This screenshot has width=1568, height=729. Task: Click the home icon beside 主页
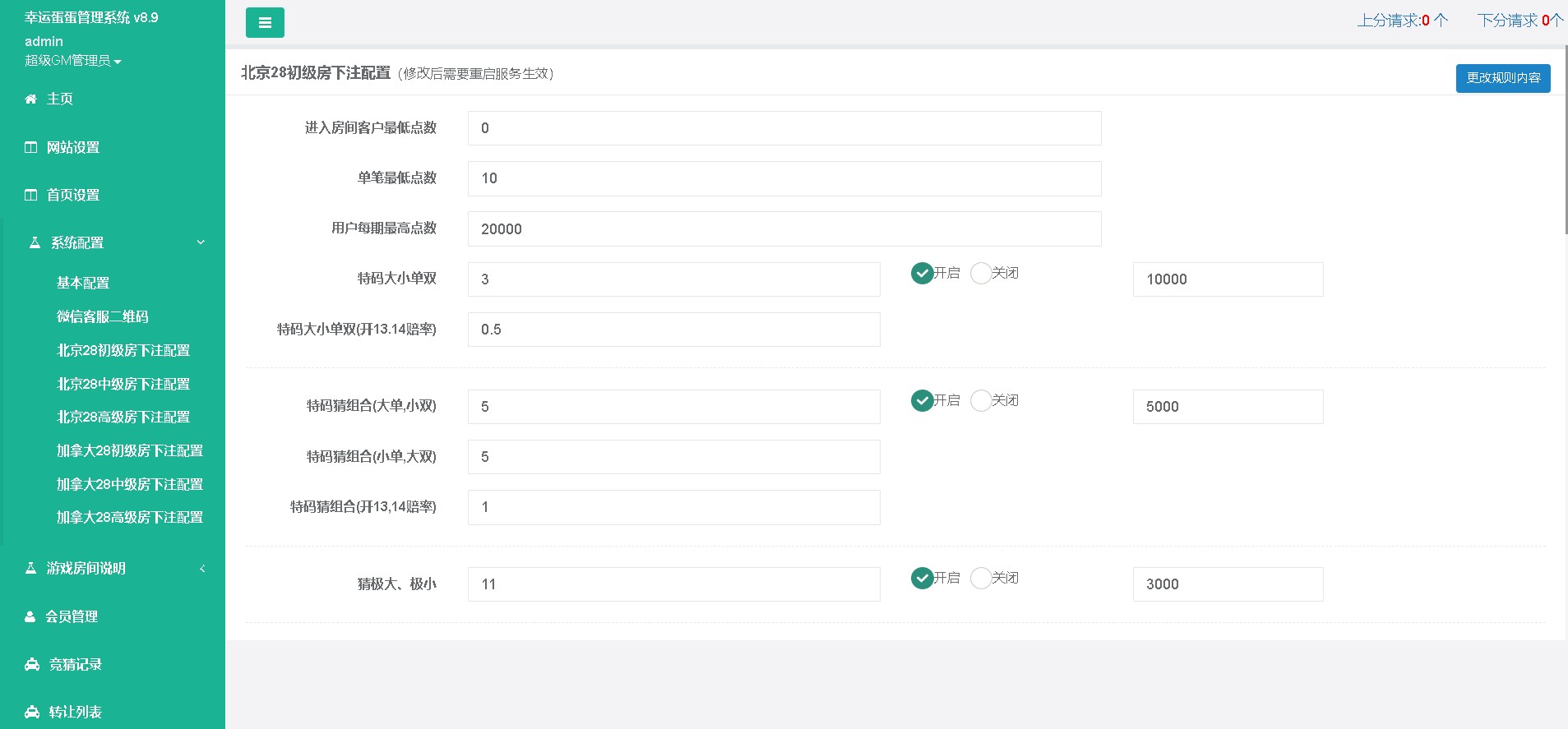pyautogui.click(x=30, y=99)
